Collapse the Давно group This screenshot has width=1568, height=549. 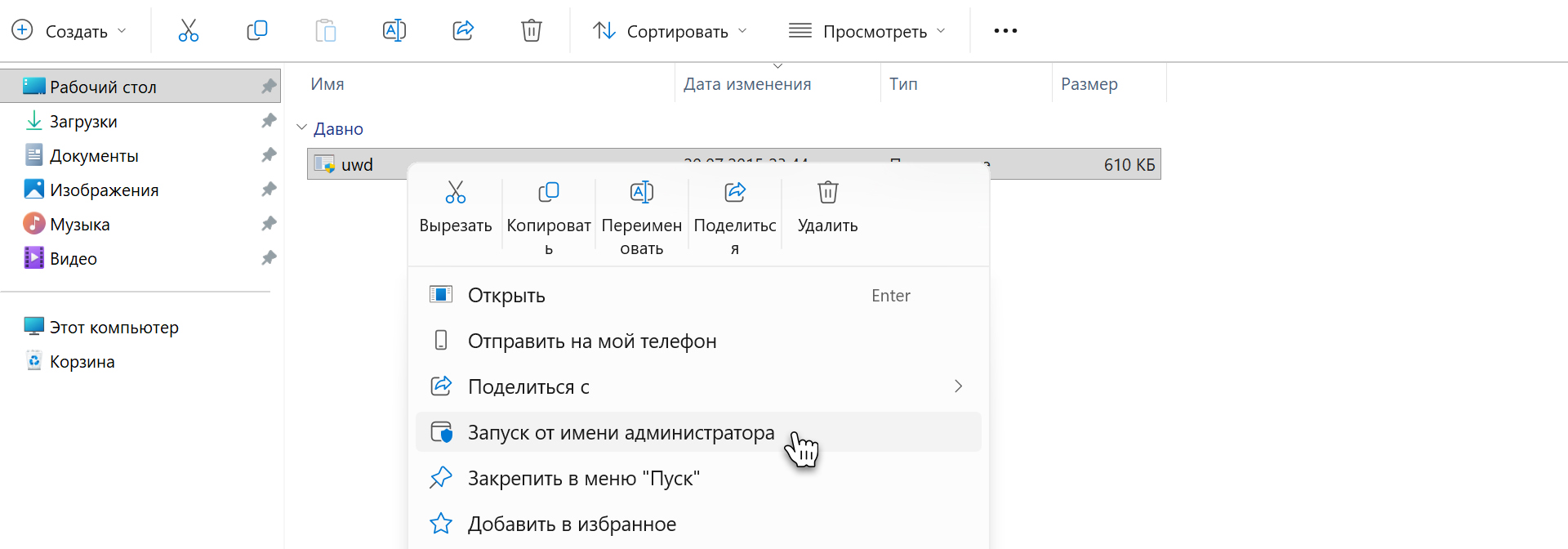[301, 128]
